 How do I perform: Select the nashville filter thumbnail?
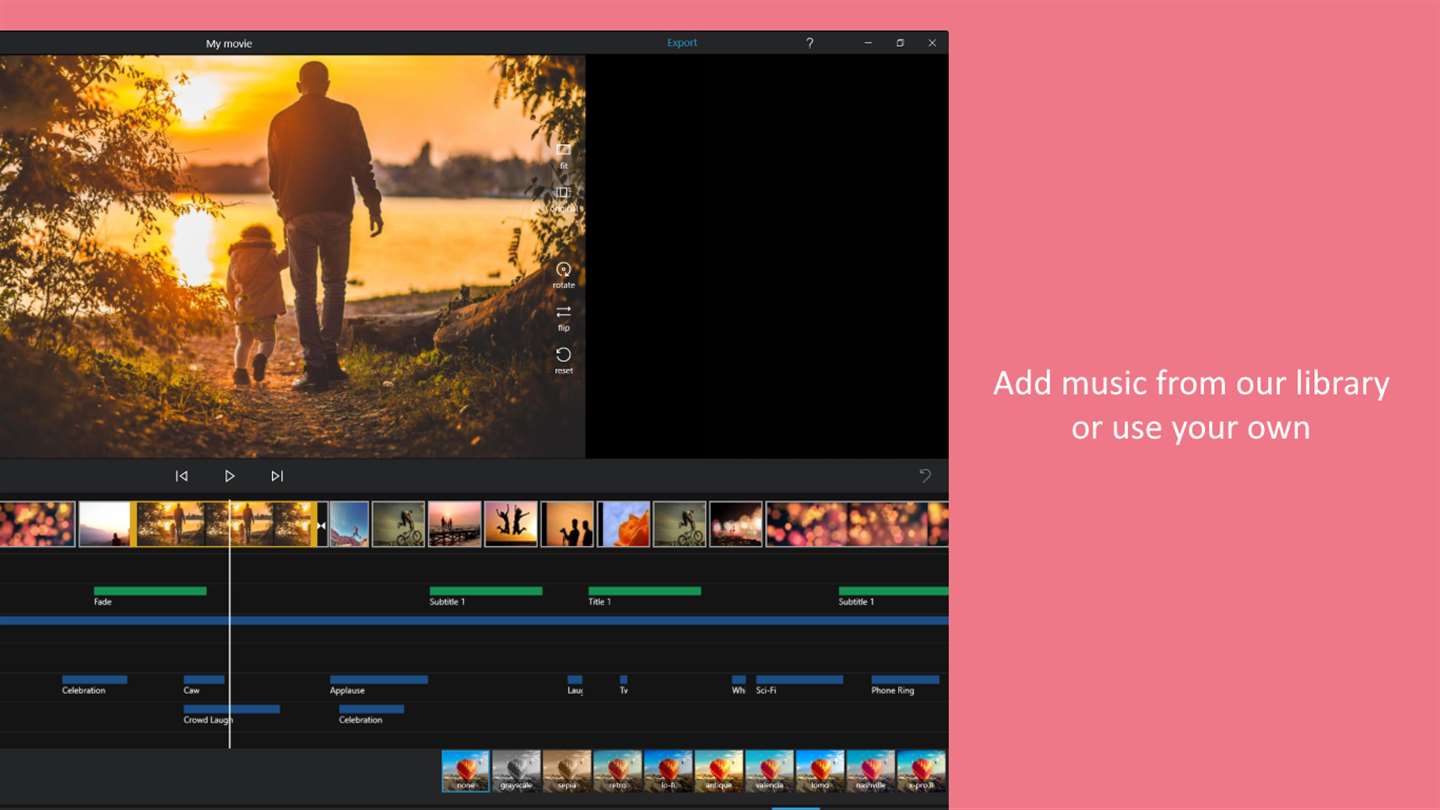[x=870, y=771]
